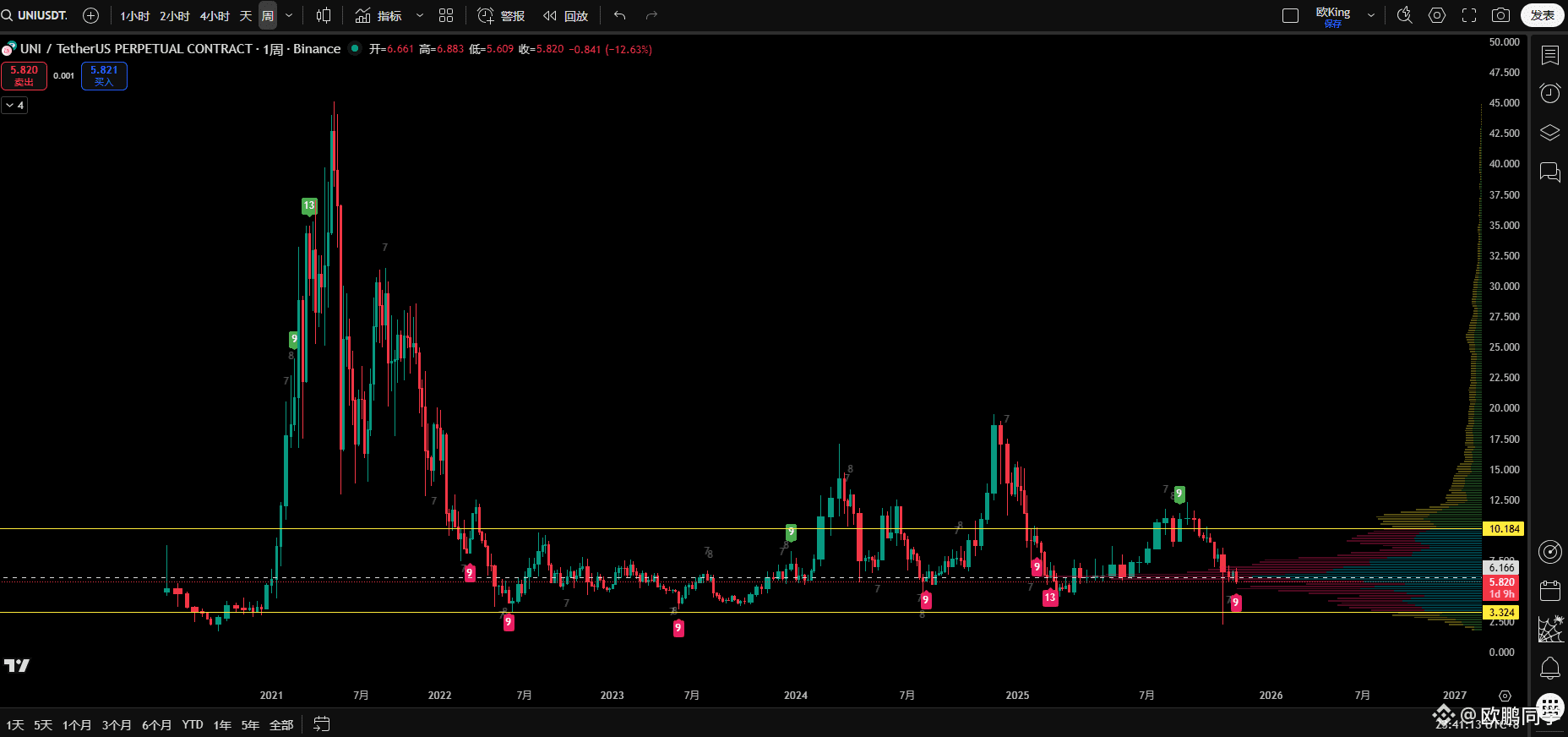Screen dimensions: 1568x737
Task: Create an alert with the 警报 button
Action: coord(501,15)
